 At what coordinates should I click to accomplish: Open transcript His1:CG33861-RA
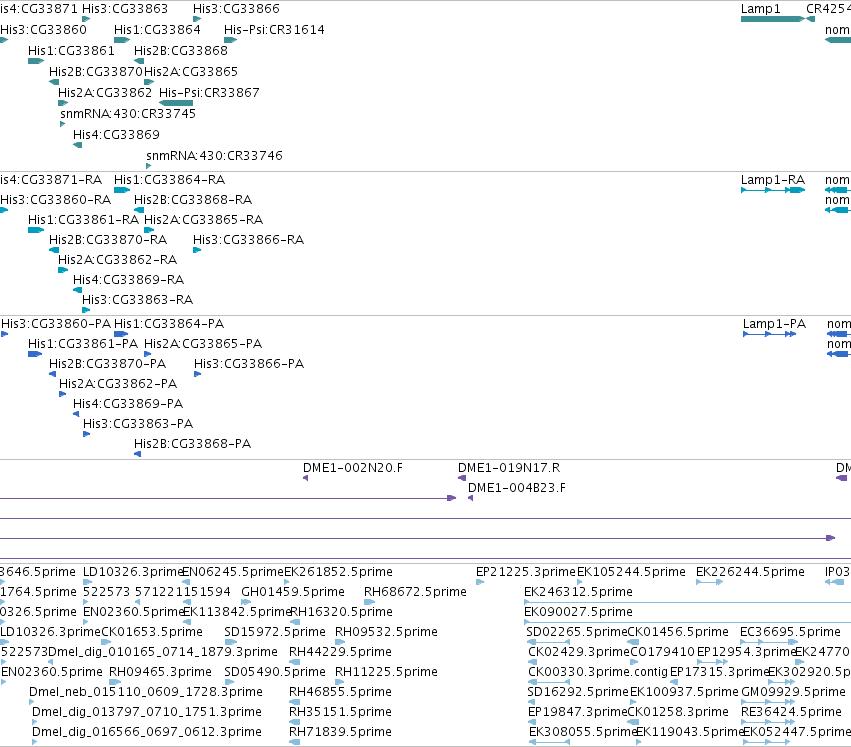coord(84,220)
